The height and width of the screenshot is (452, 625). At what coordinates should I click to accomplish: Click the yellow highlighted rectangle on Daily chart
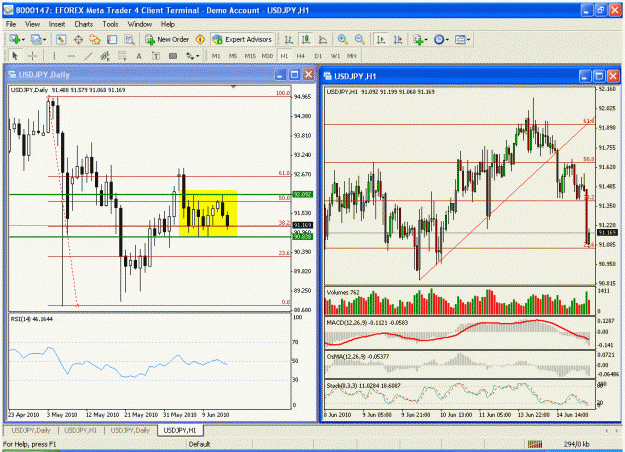pos(208,213)
